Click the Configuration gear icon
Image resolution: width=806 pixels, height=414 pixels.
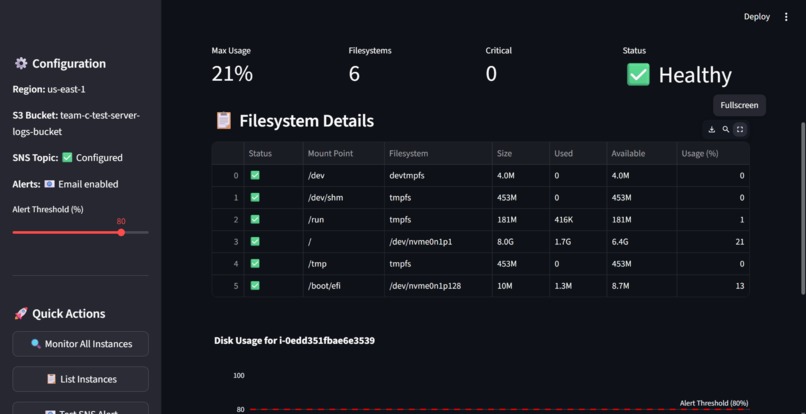[21, 63]
